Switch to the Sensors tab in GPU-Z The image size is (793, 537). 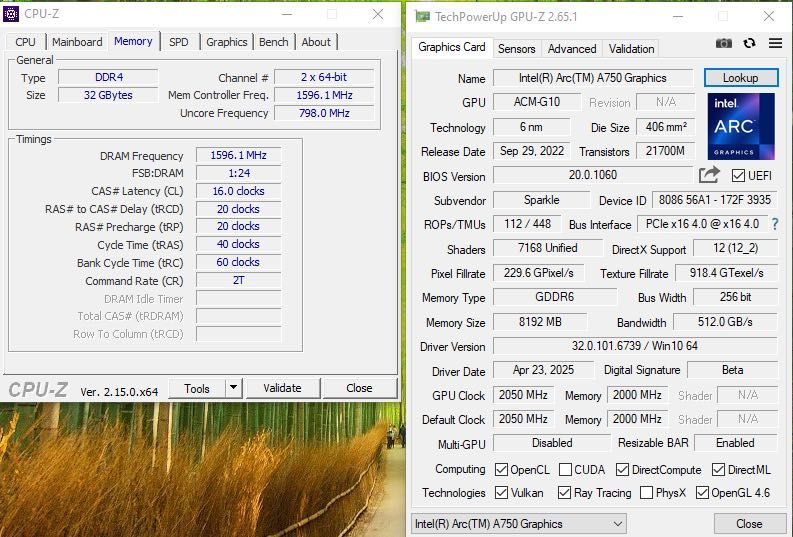tap(516, 49)
